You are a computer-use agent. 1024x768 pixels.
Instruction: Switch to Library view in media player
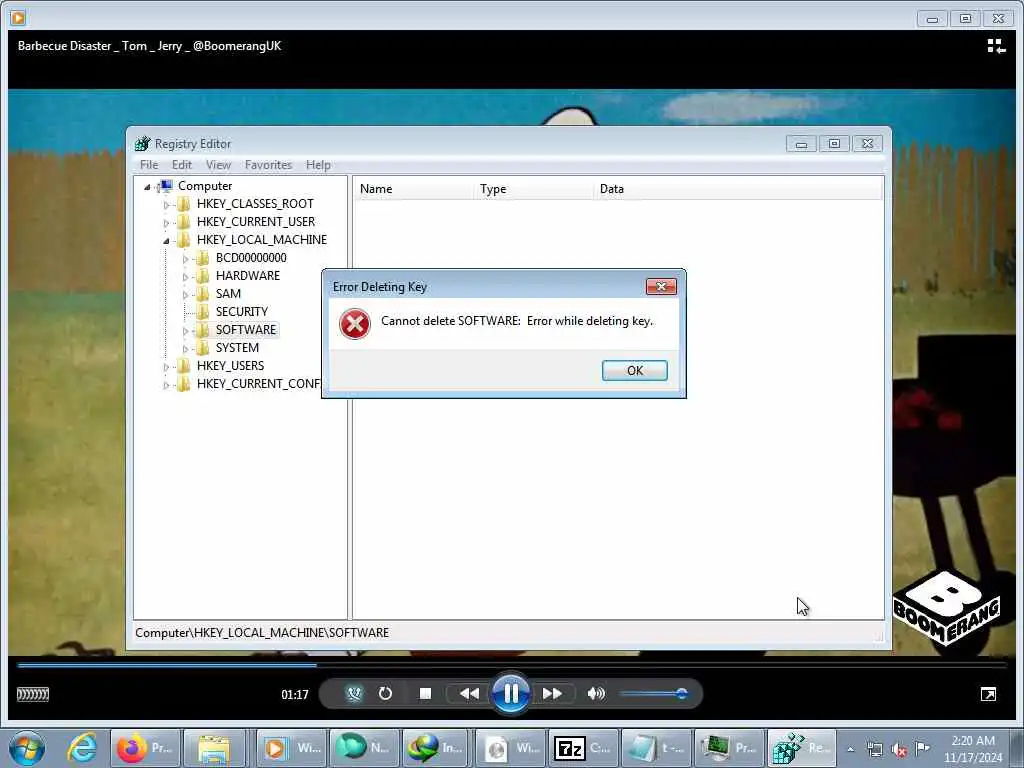point(995,46)
